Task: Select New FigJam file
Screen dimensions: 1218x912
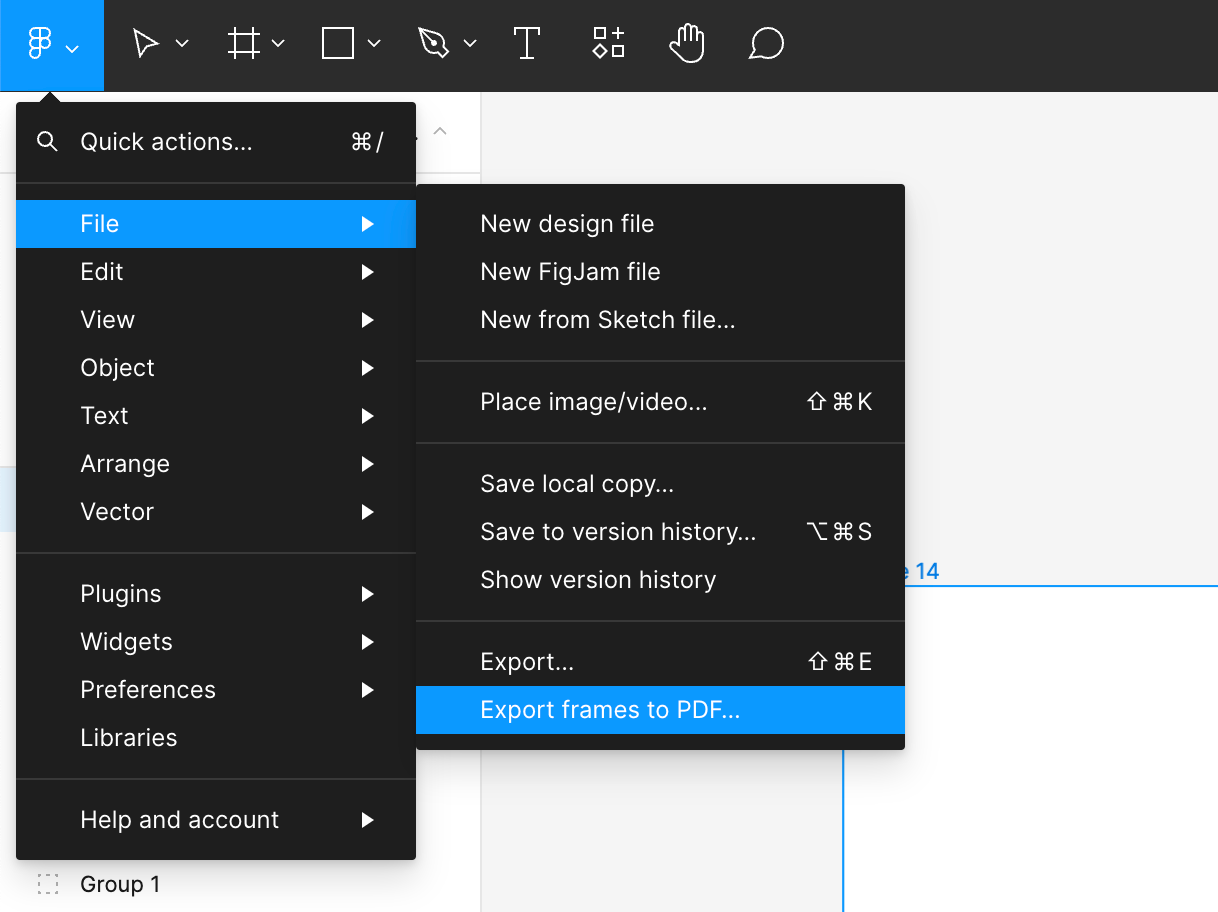Action: 570,272
